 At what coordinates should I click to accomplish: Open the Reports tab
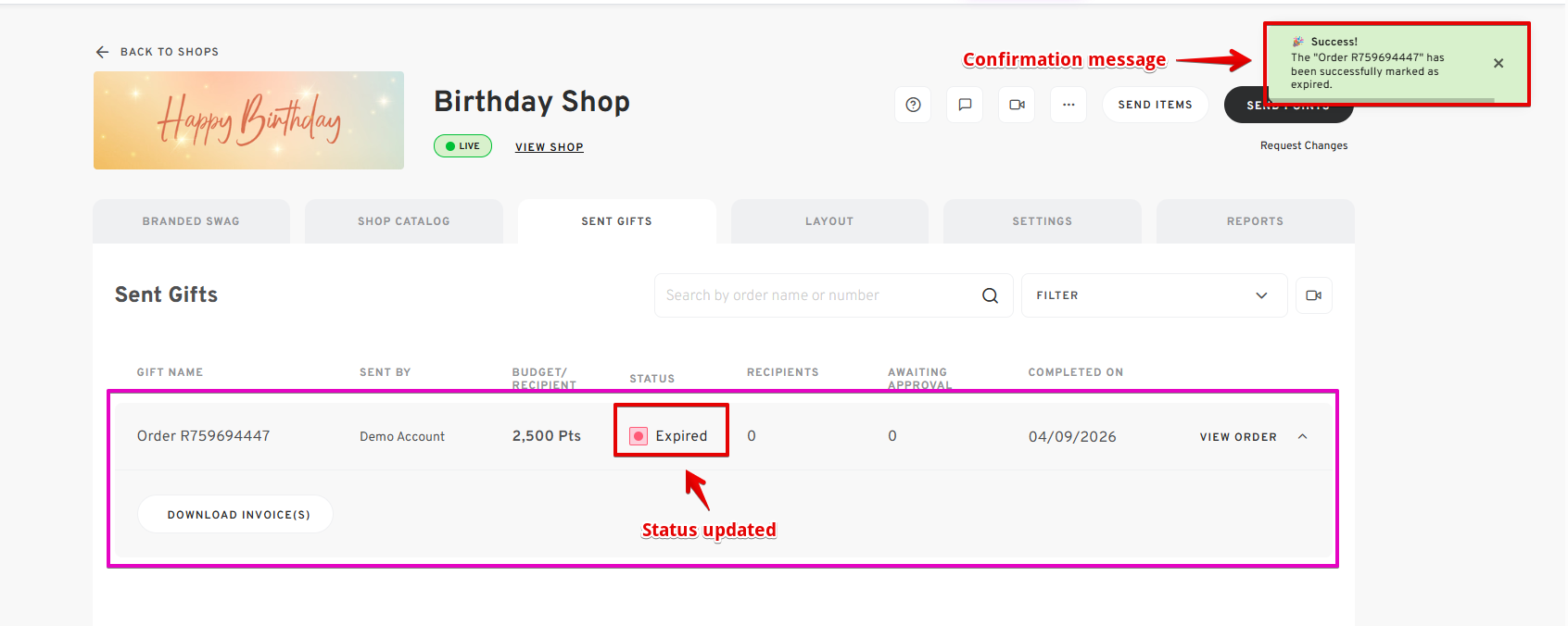[1255, 221]
